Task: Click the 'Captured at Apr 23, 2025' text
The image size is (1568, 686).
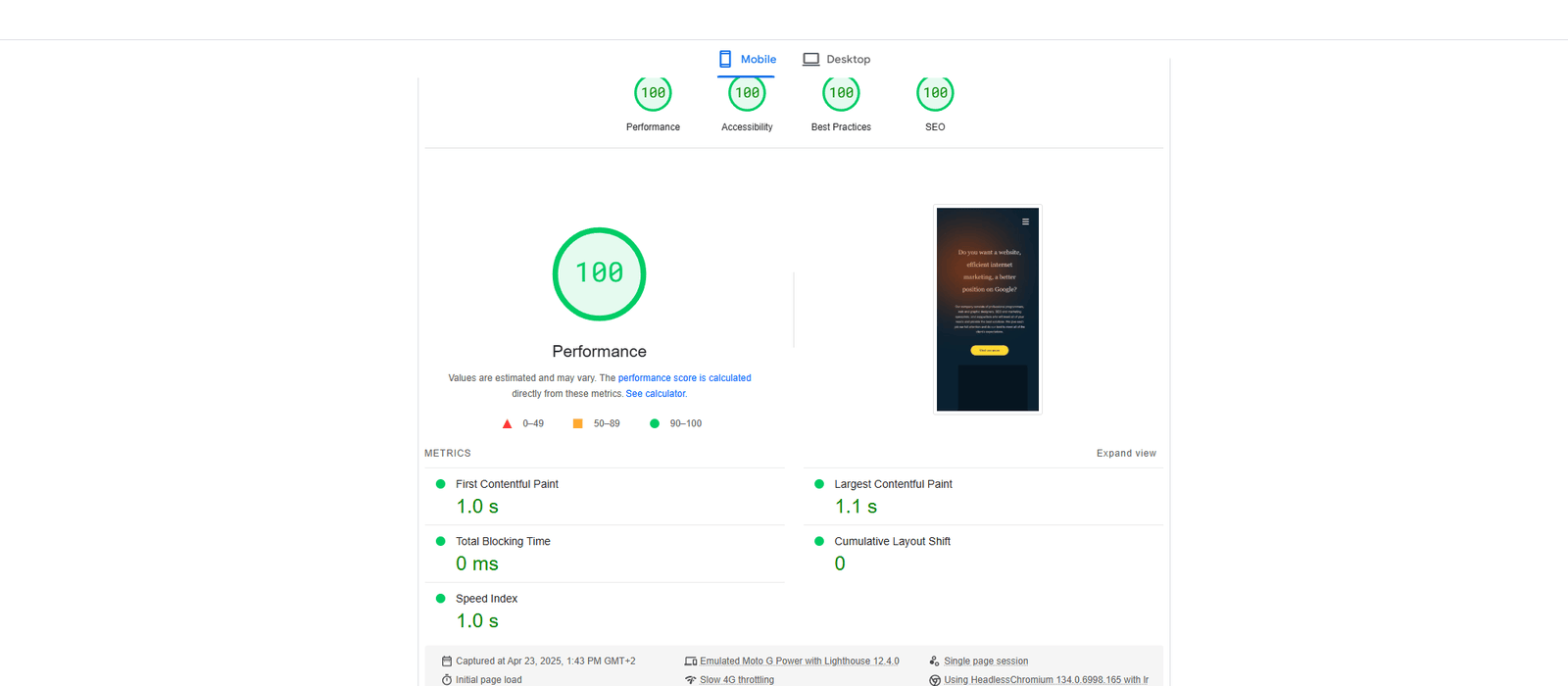Action: [x=546, y=661]
